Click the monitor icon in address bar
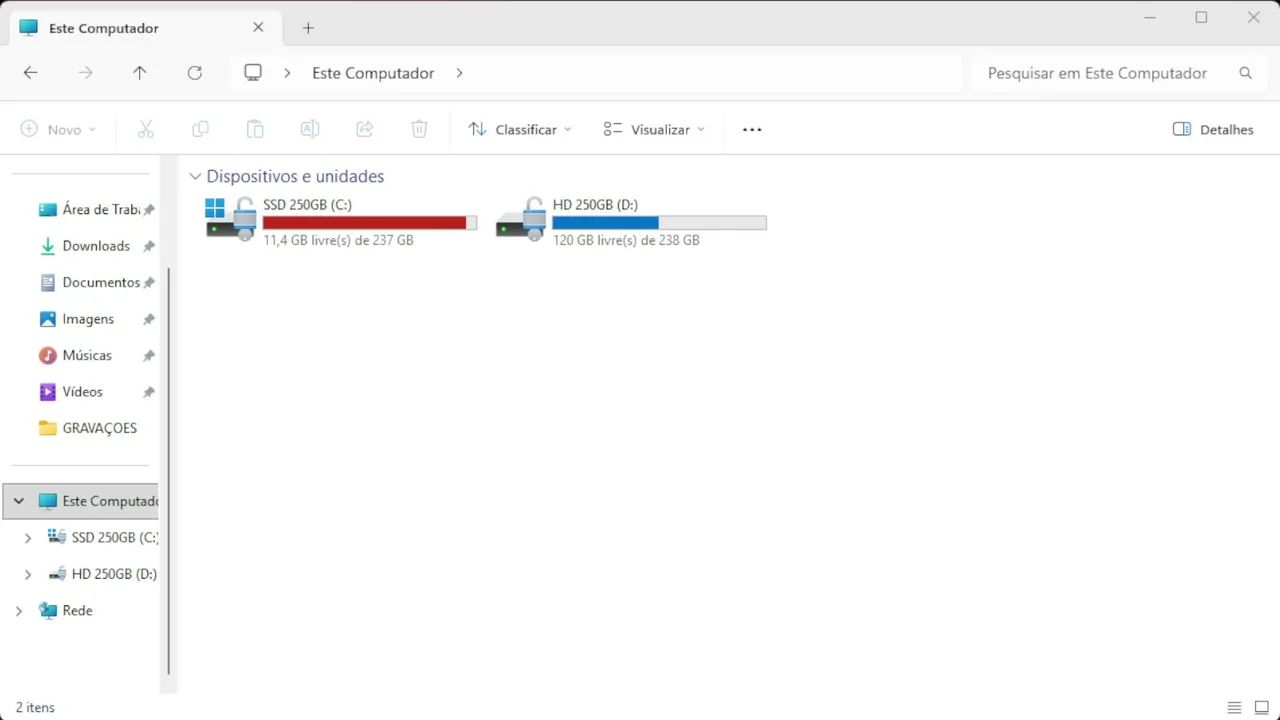Screen dimensions: 1280x720 253,73
